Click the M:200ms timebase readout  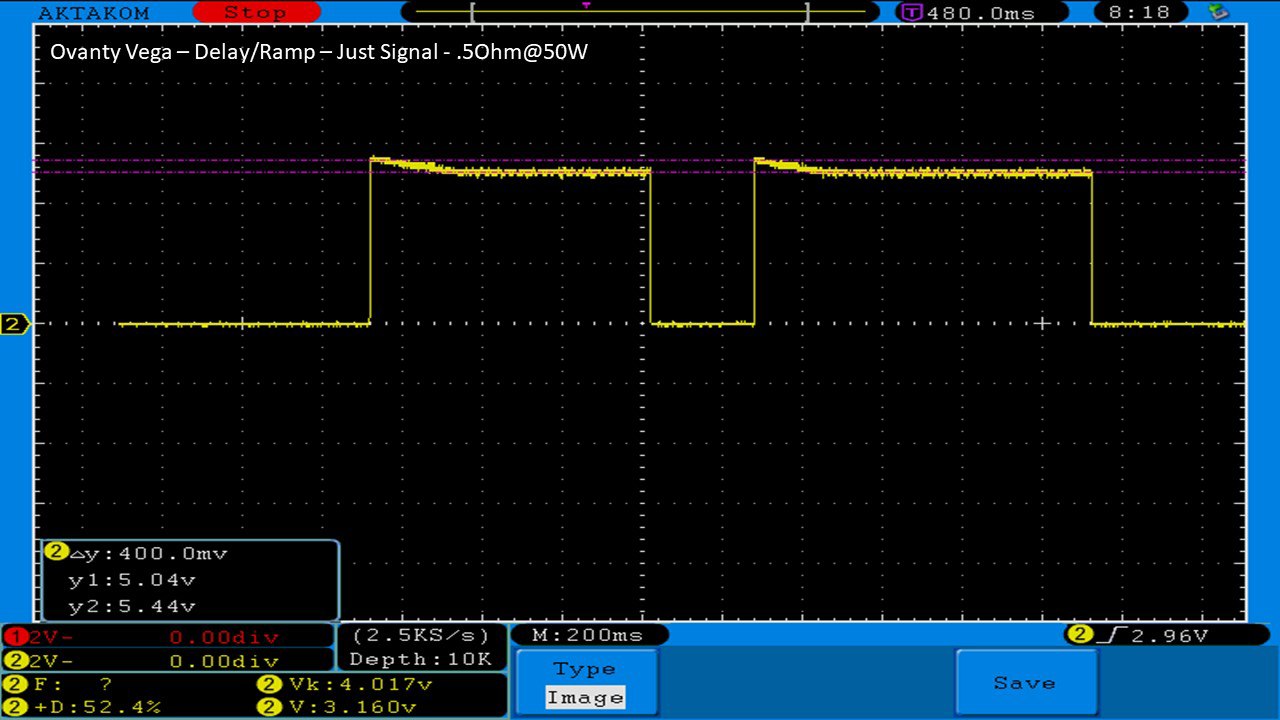point(588,635)
